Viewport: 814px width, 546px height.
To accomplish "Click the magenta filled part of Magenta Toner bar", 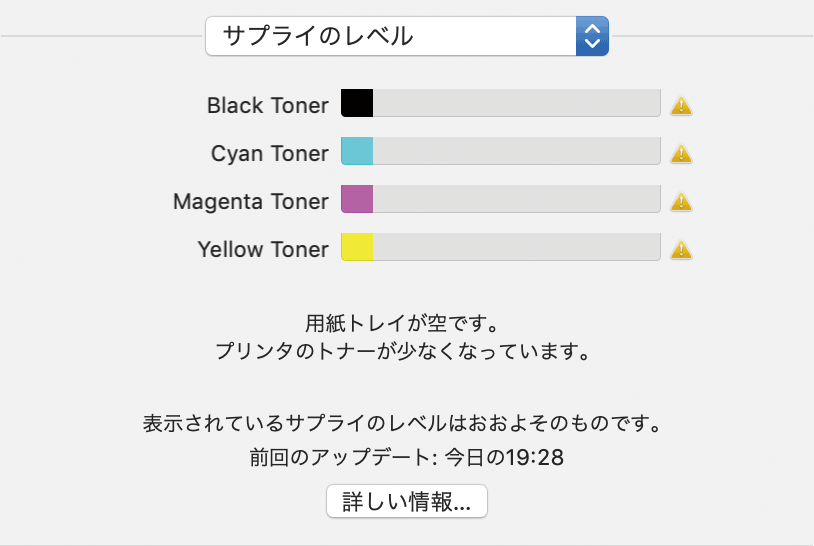I will [357, 199].
